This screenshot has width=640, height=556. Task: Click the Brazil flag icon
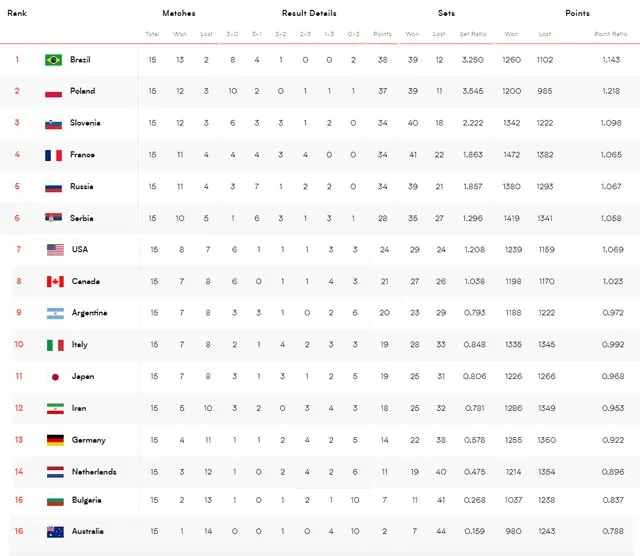click(54, 60)
